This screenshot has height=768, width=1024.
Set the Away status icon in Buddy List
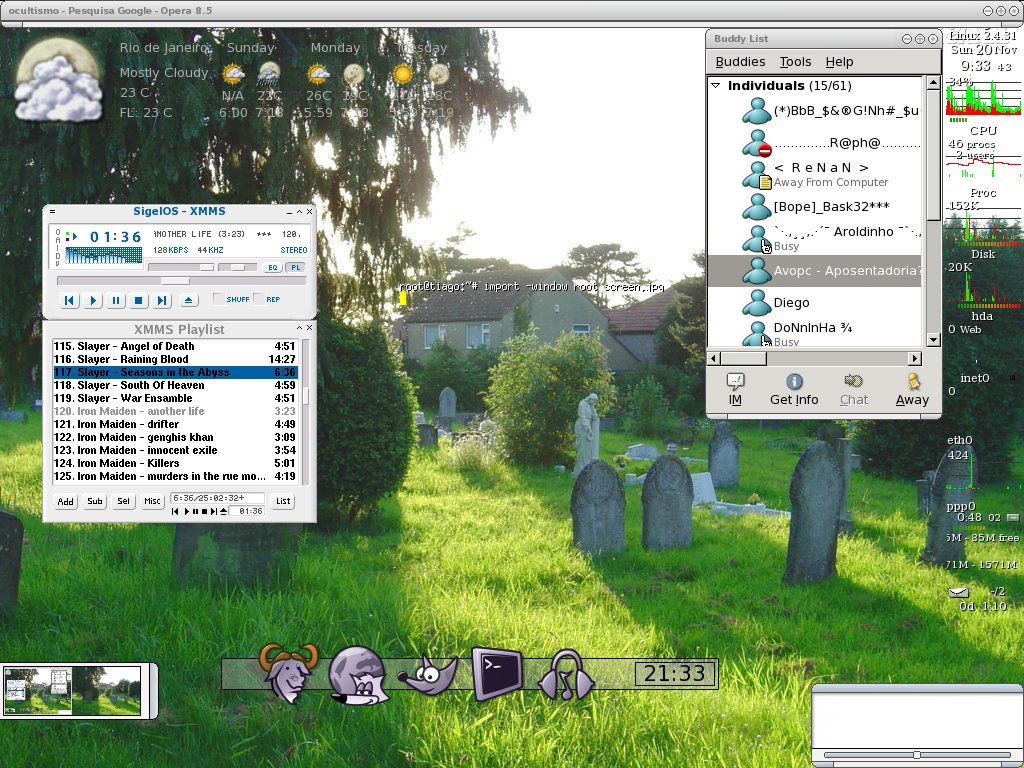[912, 390]
